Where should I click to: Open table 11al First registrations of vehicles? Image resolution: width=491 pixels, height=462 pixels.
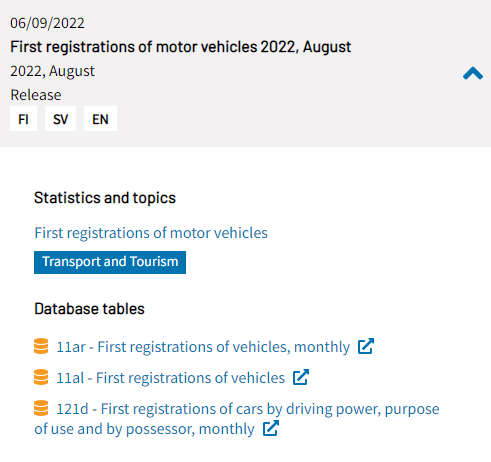click(171, 378)
